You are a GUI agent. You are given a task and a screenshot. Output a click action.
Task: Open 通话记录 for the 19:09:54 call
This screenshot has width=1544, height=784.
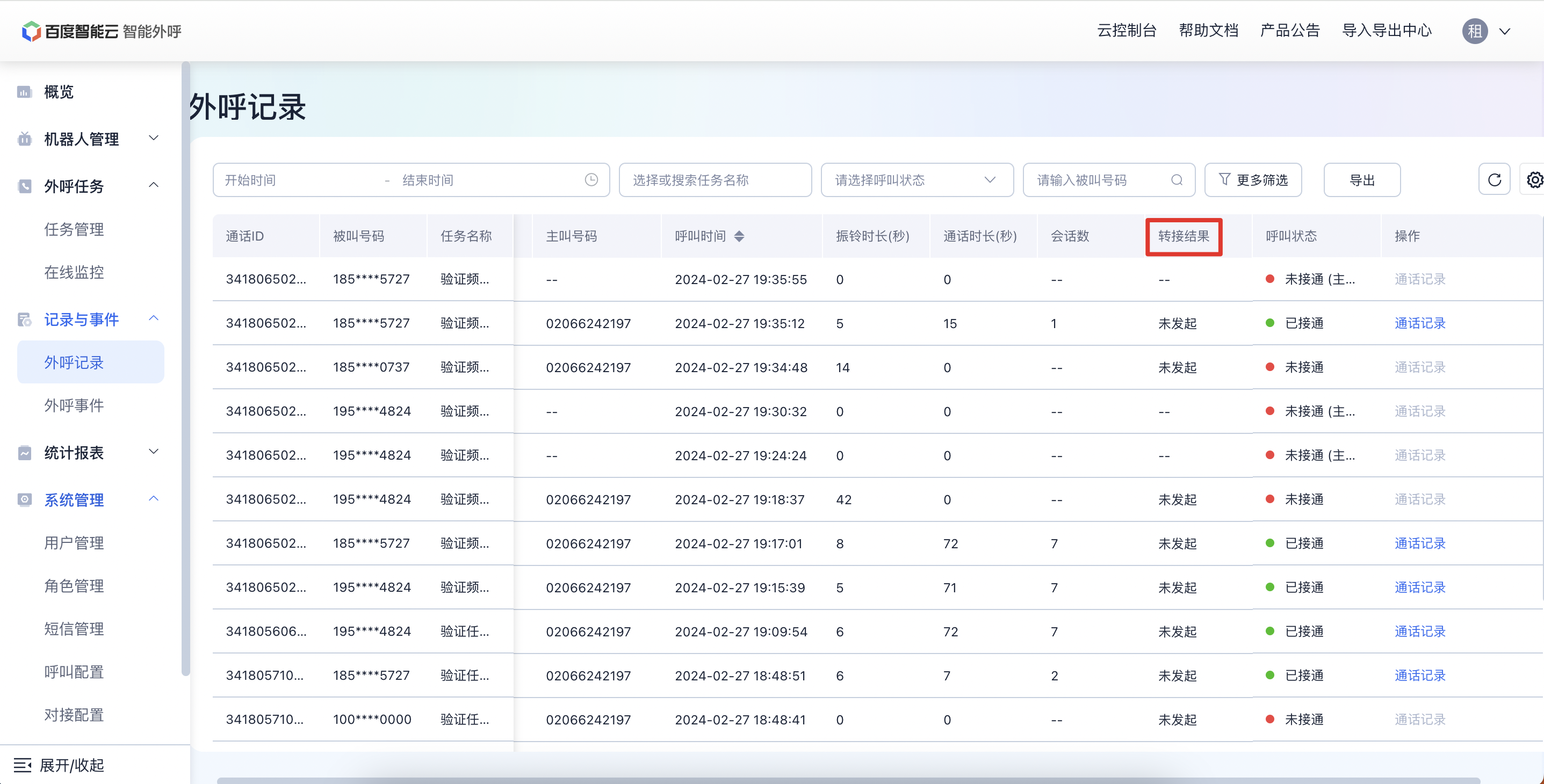click(x=1420, y=631)
